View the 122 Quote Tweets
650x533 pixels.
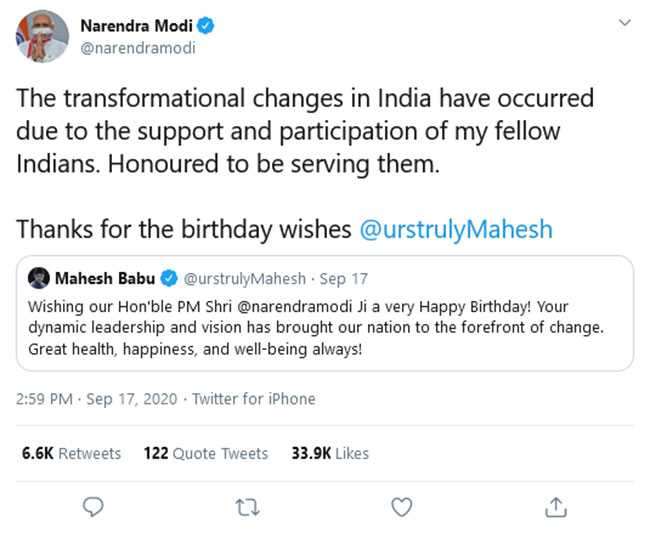(x=206, y=453)
